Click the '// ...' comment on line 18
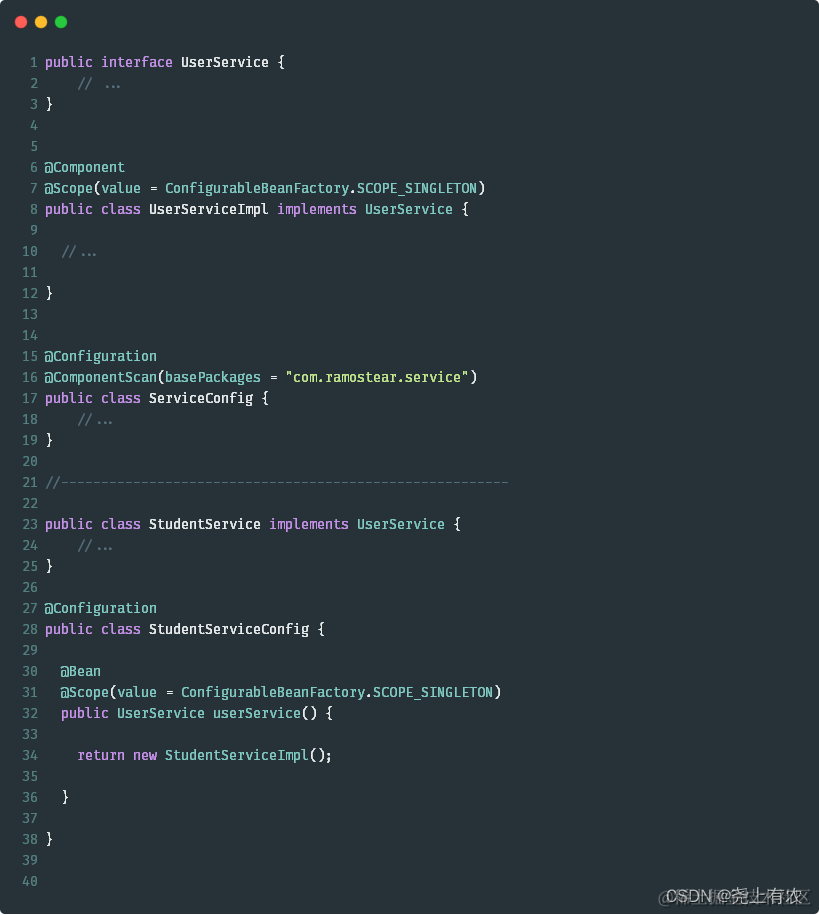819x915 pixels. coord(95,420)
